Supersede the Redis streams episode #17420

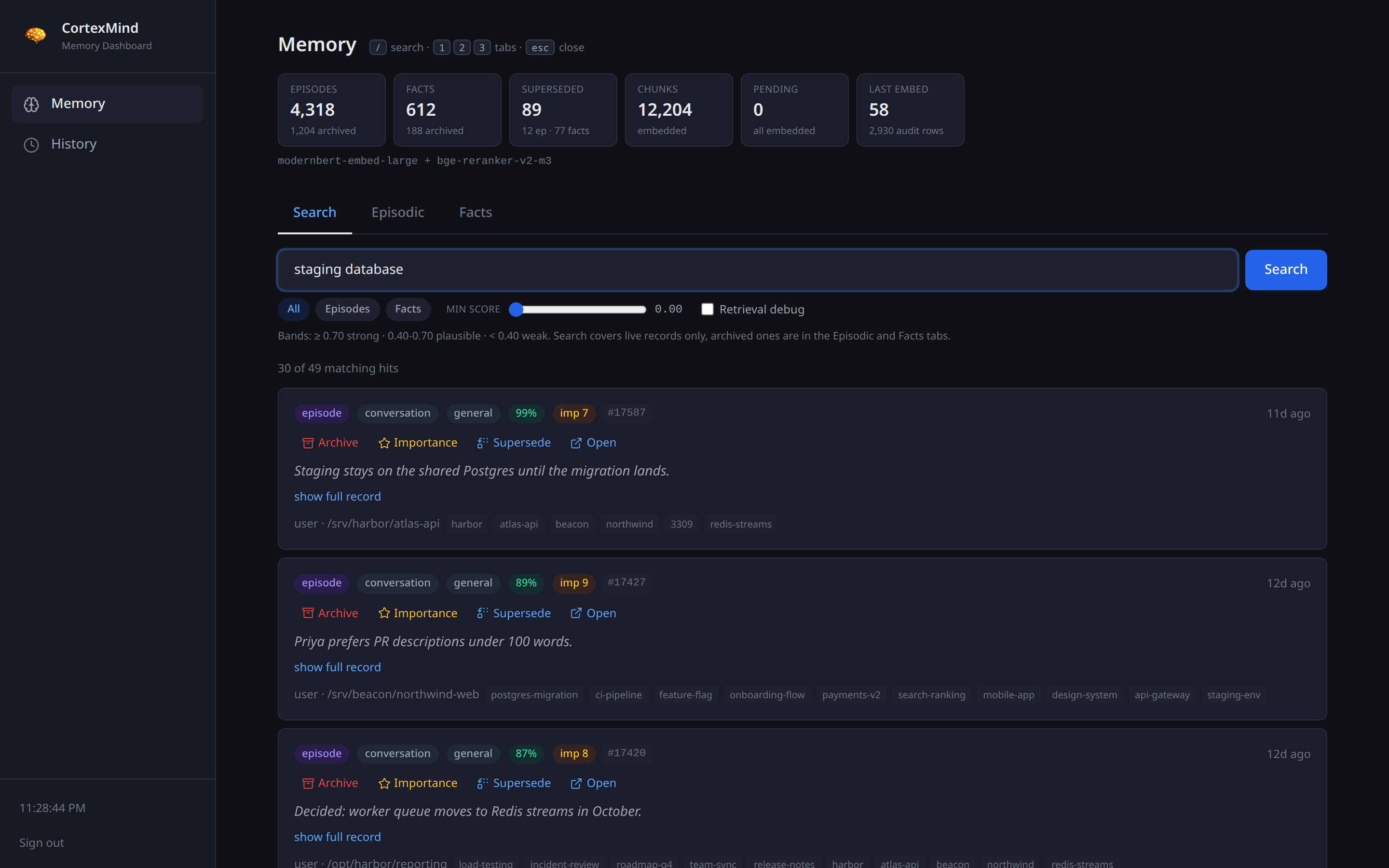[x=514, y=783]
